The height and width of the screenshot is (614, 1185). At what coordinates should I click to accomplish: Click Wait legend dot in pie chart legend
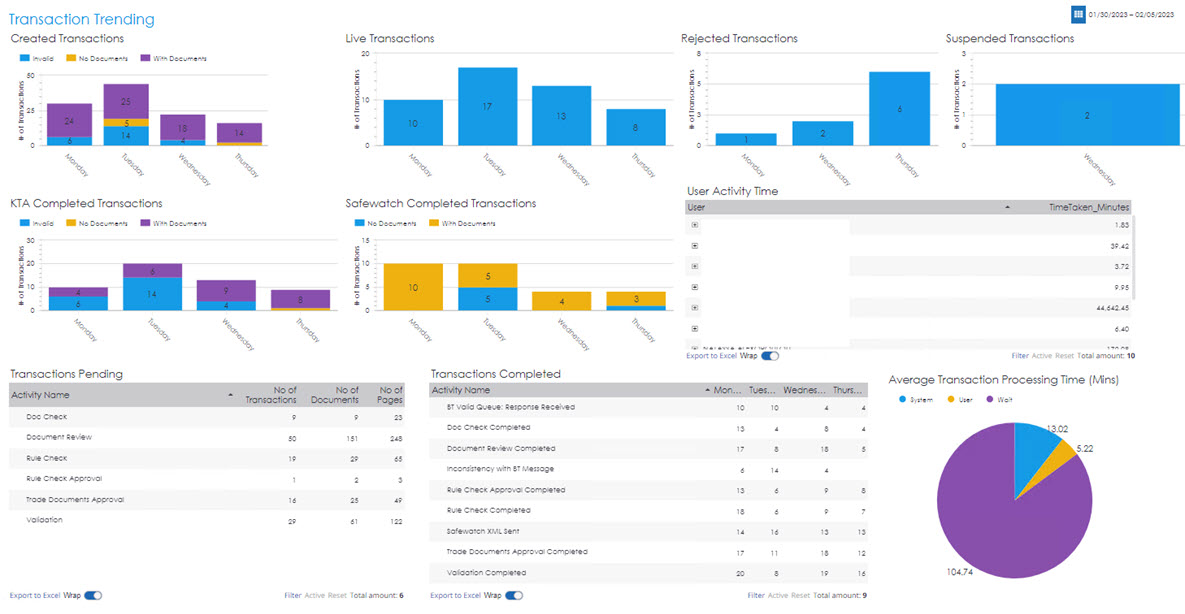1016,398
